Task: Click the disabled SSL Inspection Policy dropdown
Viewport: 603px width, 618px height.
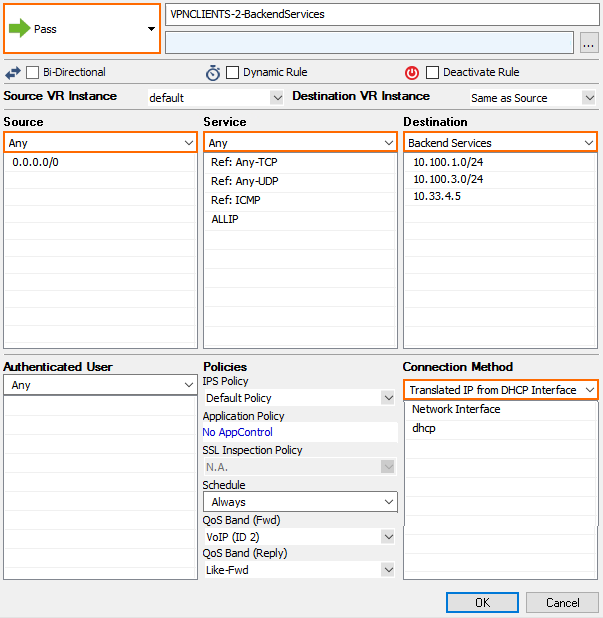Action: pyautogui.click(x=300, y=467)
